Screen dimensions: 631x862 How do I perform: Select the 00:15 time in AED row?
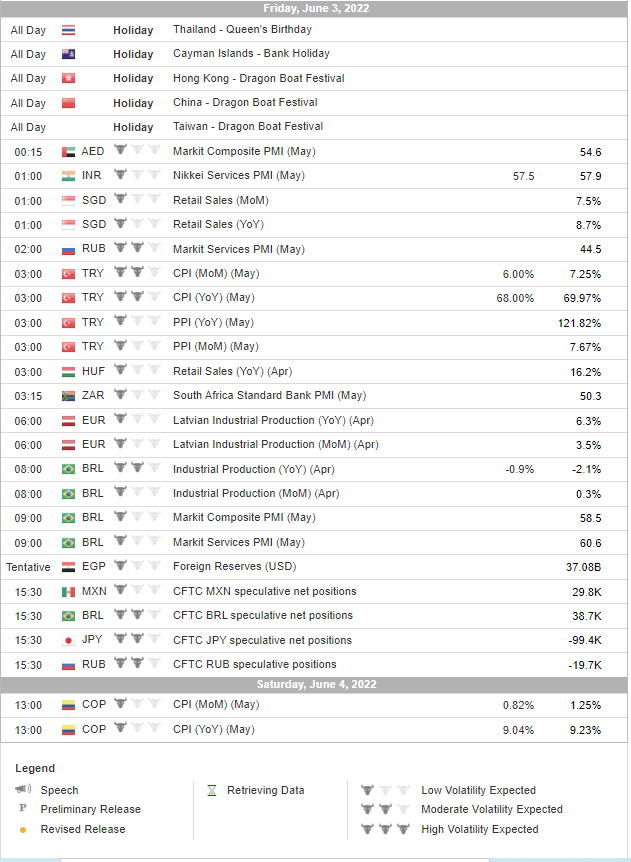(28, 152)
